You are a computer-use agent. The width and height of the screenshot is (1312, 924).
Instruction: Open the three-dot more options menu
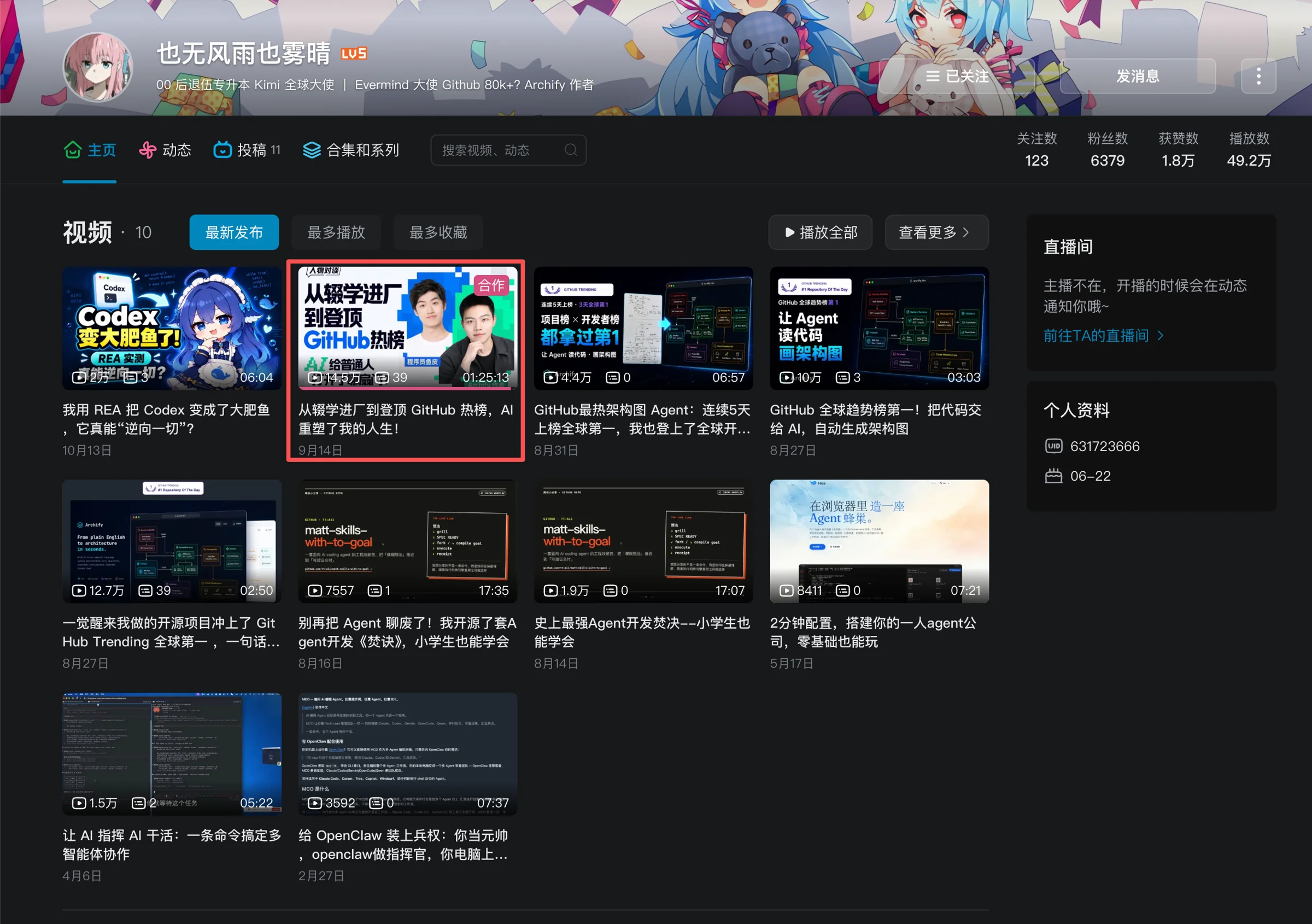click(x=1258, y=76)
